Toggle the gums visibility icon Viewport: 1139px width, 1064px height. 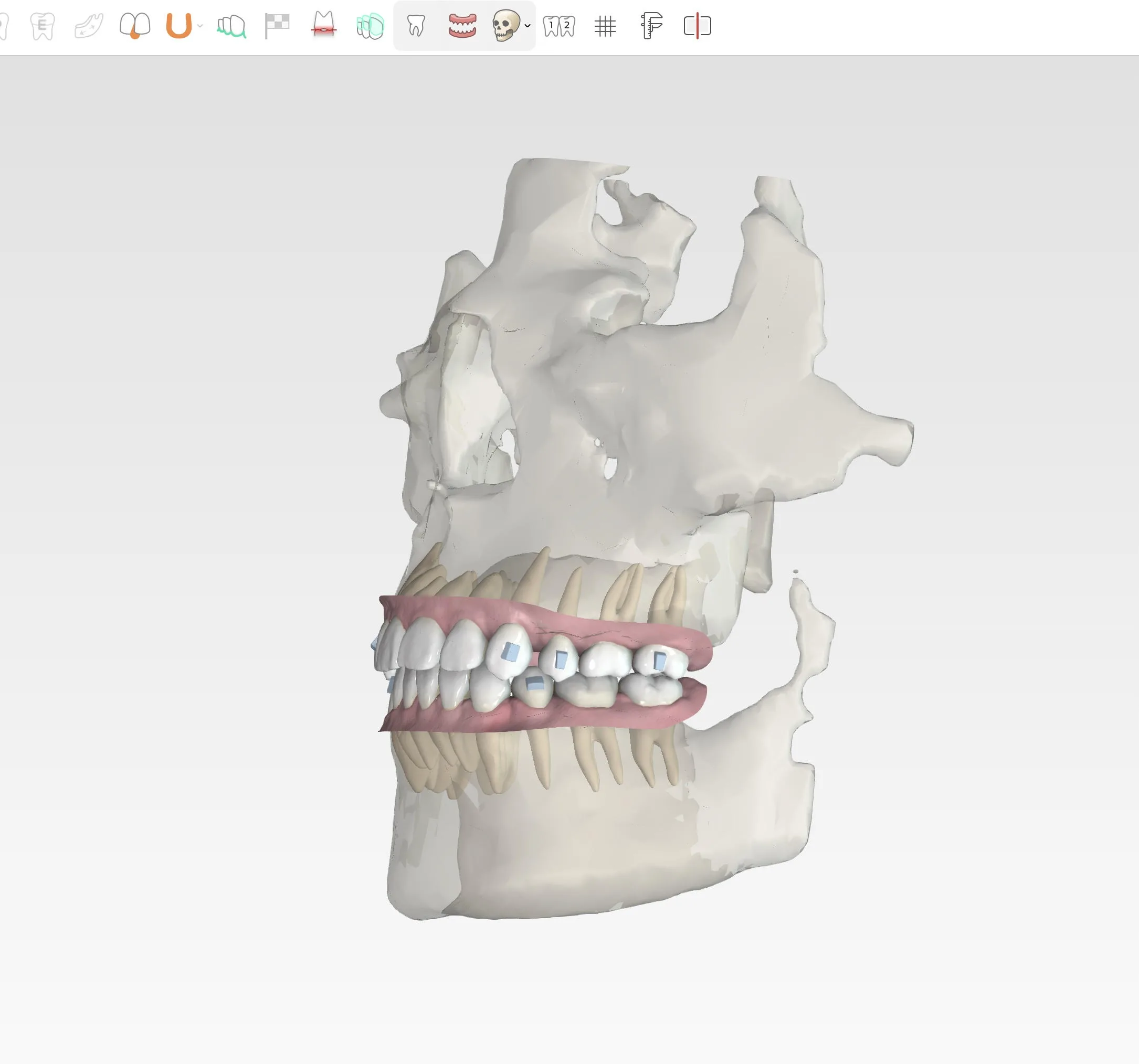(462, 26)
